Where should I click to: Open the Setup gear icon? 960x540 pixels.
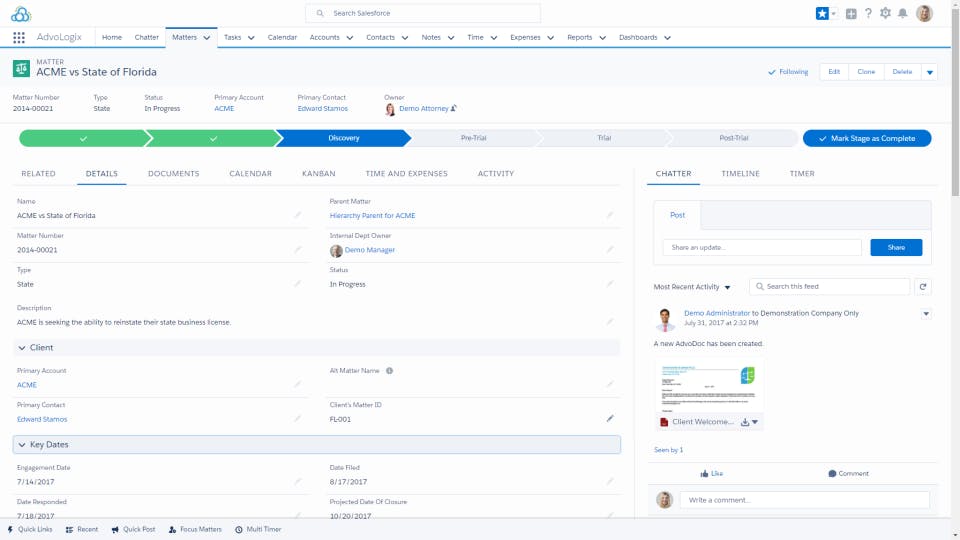tap(885, 13)
